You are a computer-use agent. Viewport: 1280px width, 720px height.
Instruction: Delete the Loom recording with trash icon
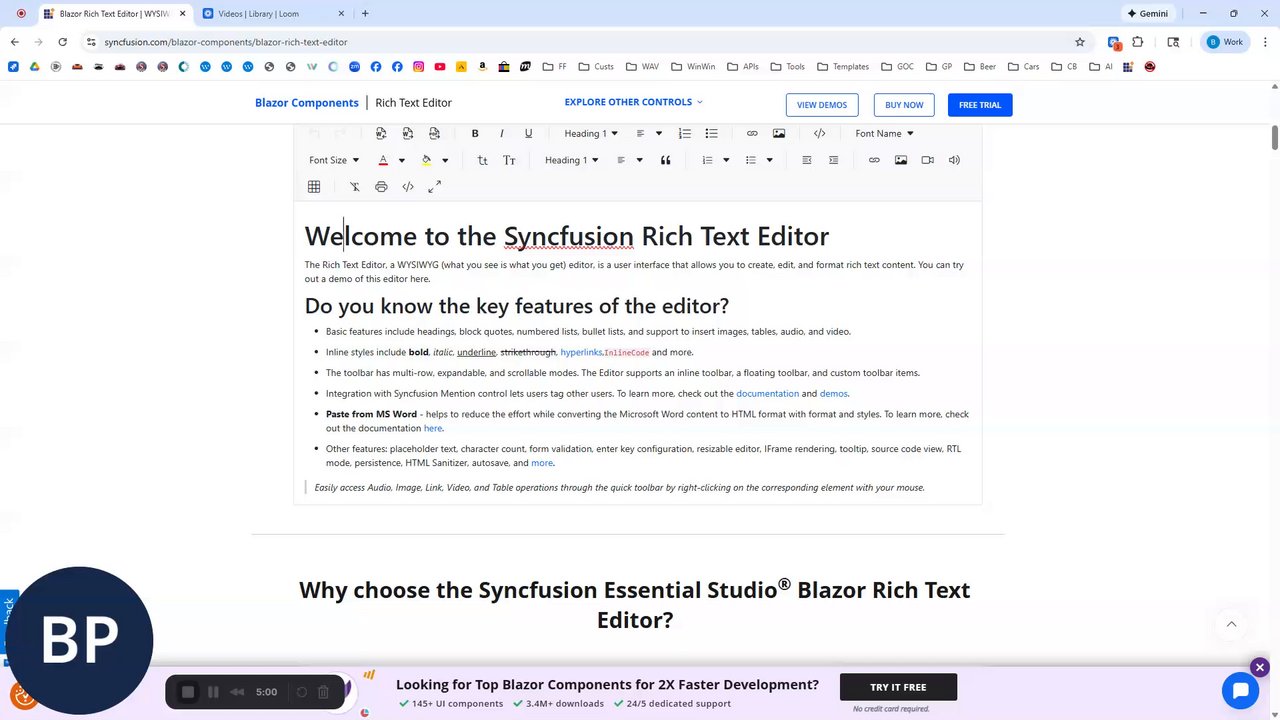pos(323,692)
